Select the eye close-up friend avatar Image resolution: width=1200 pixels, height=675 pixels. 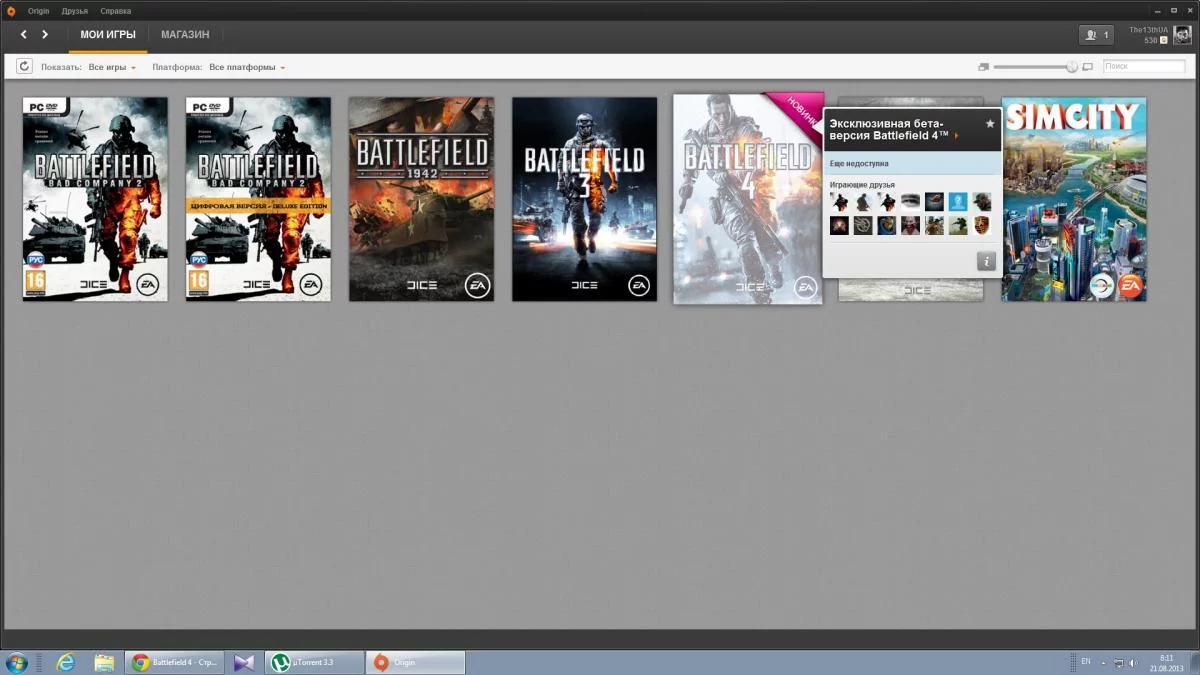[x=910, y=202]
